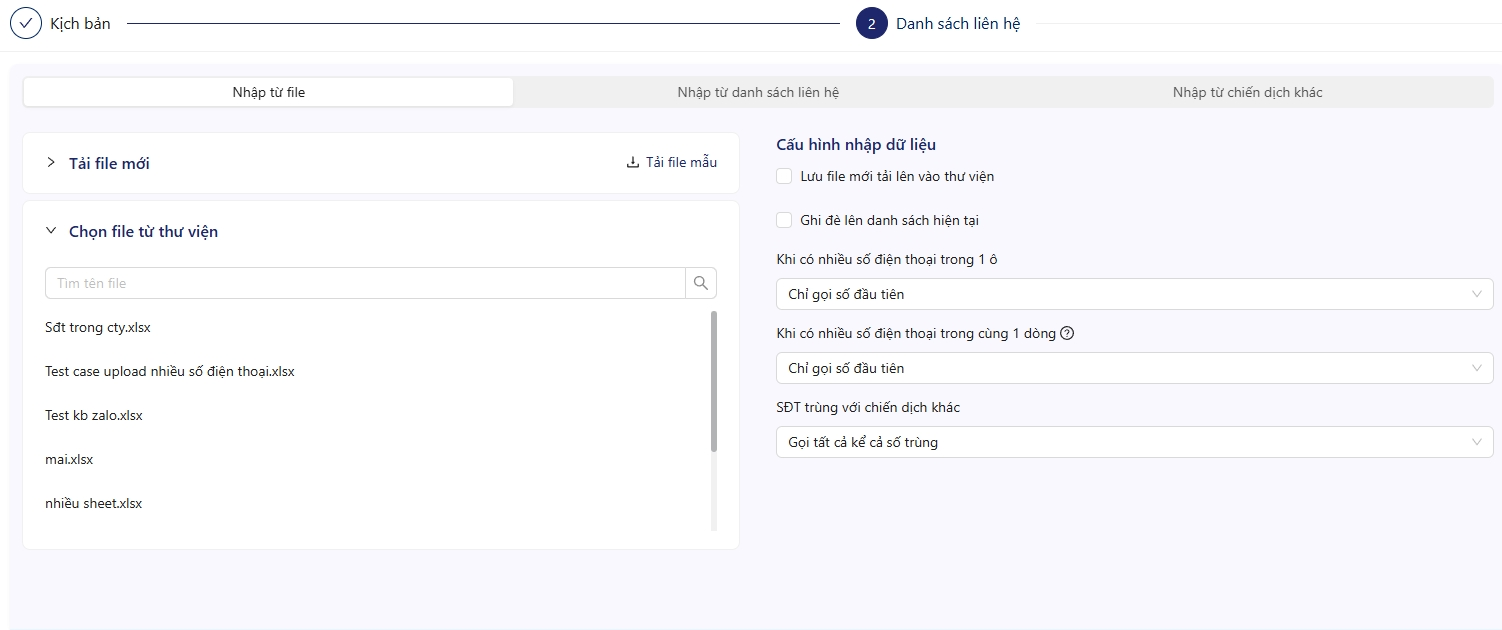Click the download icon beside Tải file mẫu
1502x630 pixels.
(x=633, y=163)
